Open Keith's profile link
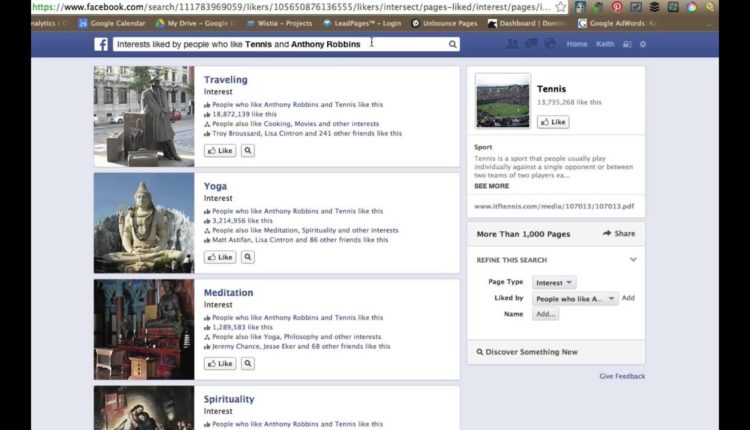Screen dimensions: 750x430 (x=605, y=44)
